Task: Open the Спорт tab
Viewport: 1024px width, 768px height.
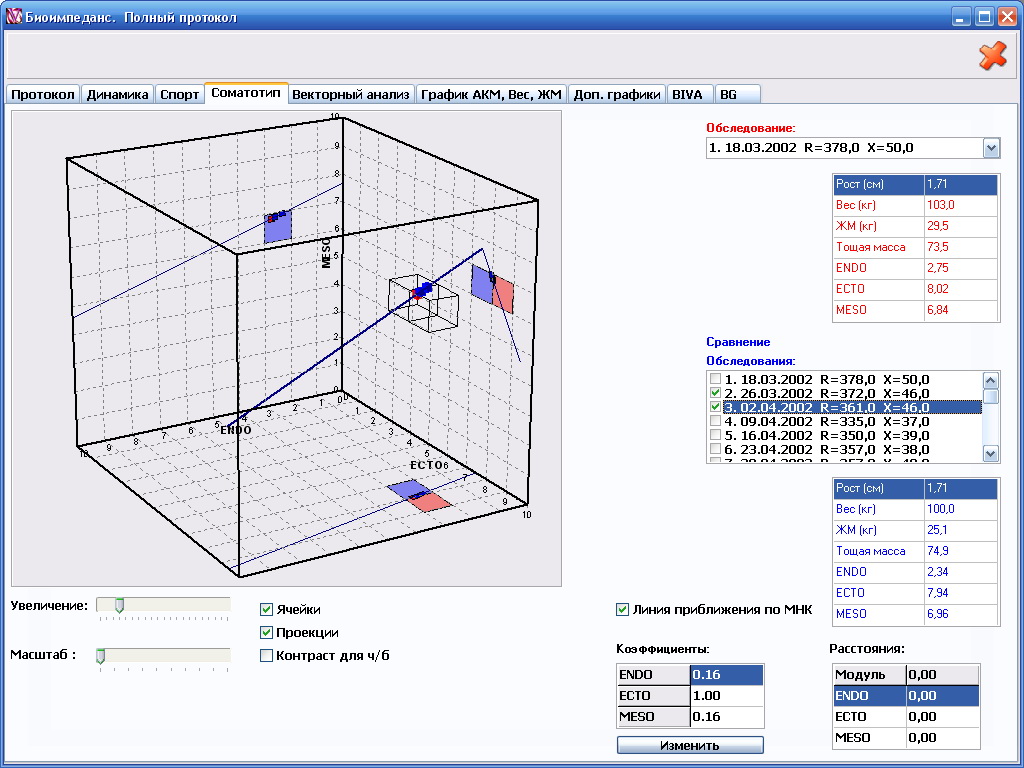Action: click(180, 95)
